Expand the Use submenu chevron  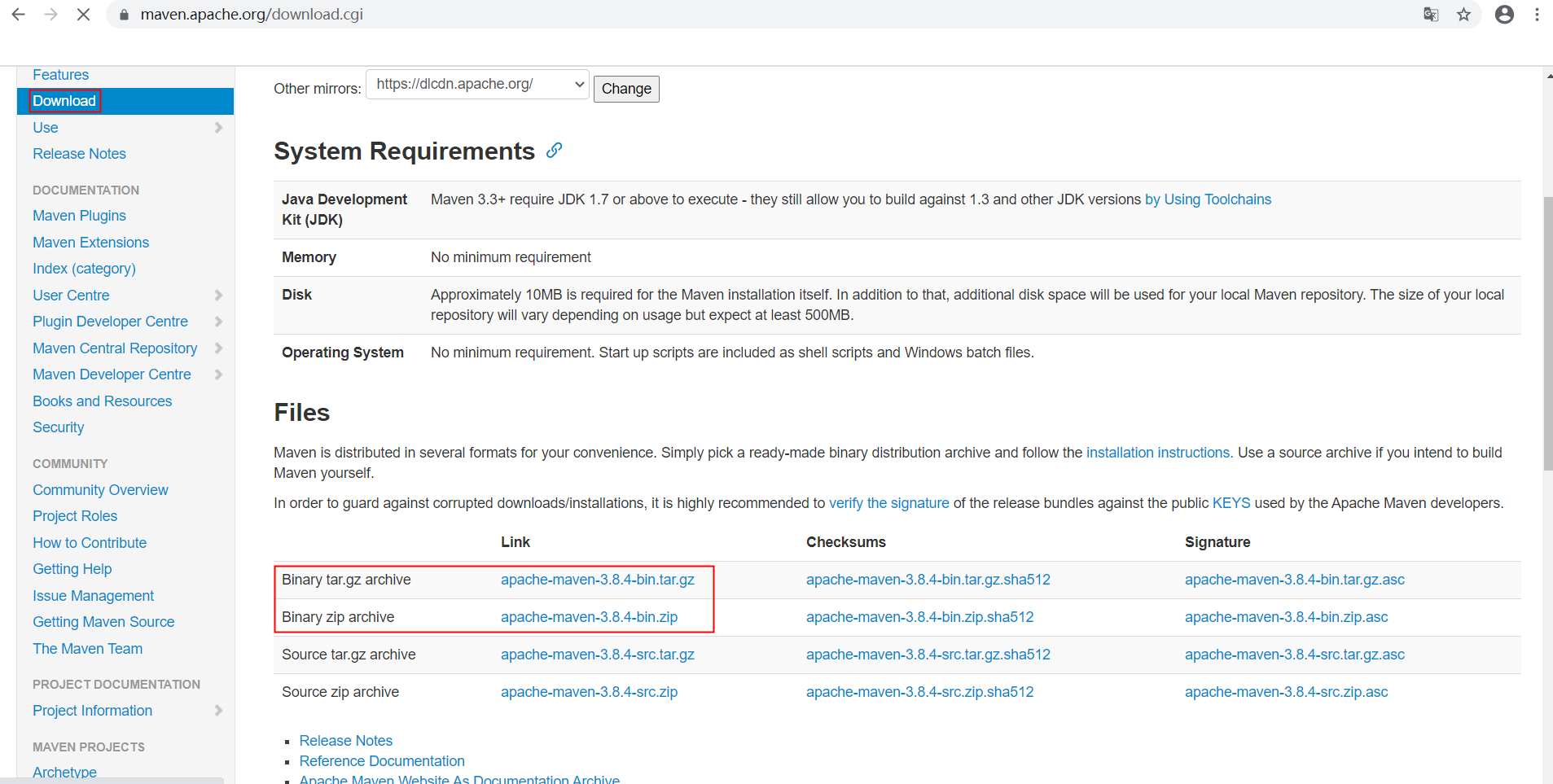coord(218,128)
